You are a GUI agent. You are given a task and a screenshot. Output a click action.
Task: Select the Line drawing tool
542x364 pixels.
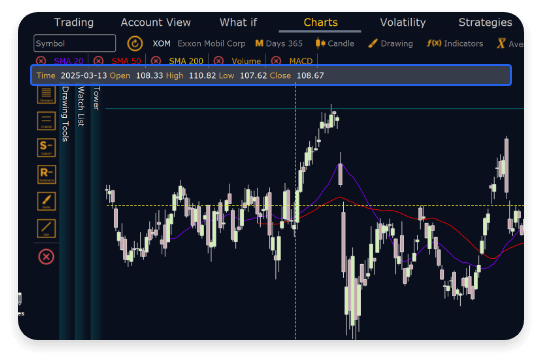(46, 228)
